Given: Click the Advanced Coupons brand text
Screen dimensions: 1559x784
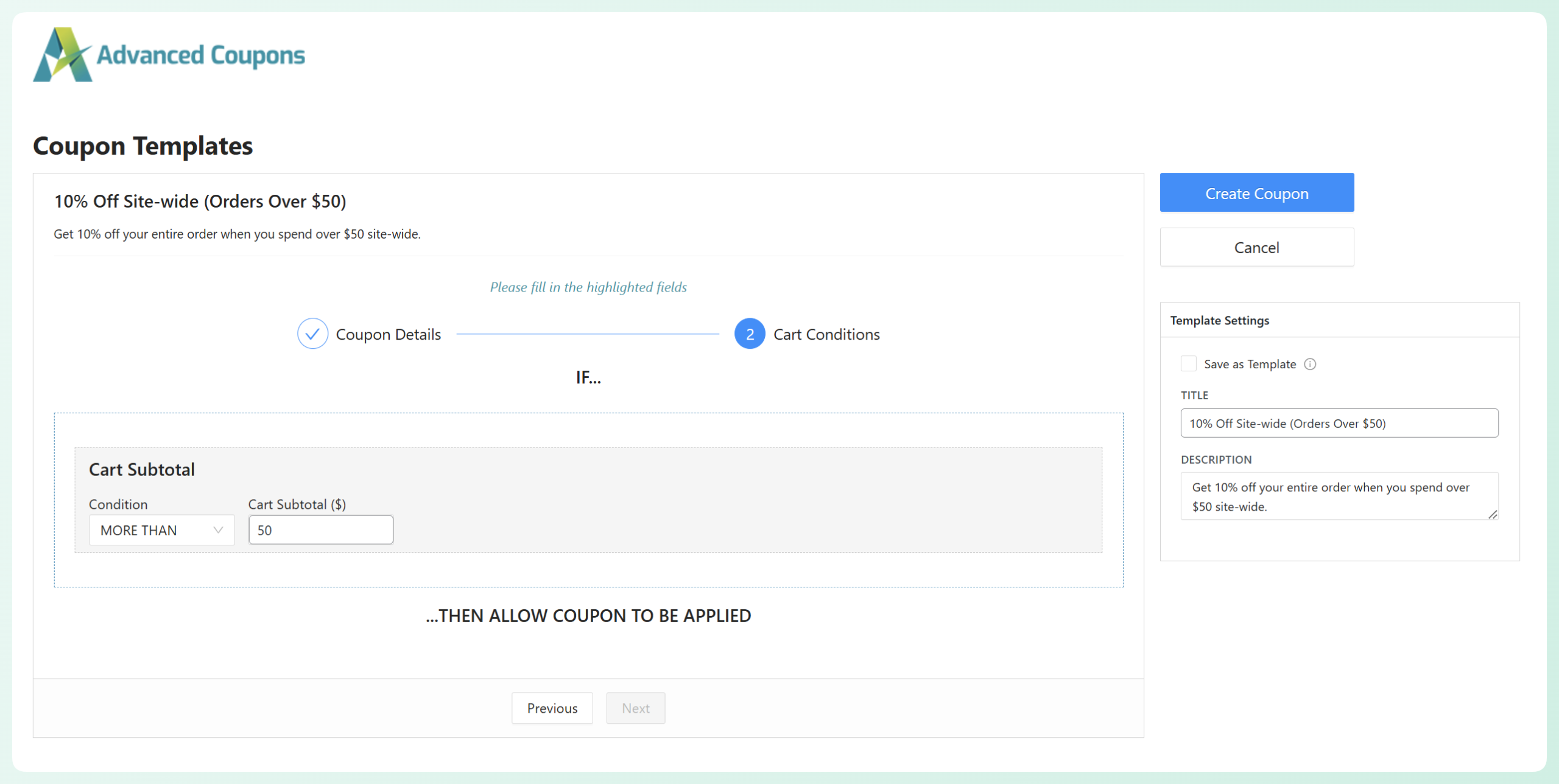Looking at the screenshot, I should [x=201, y=55].
